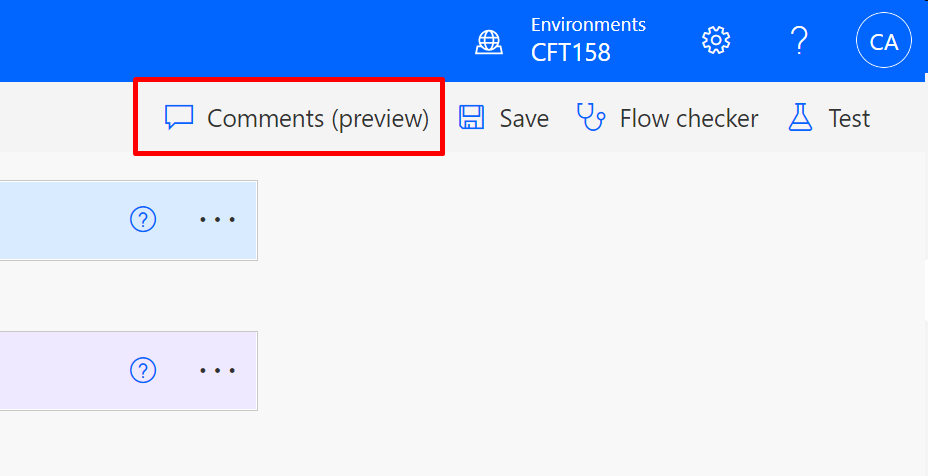The width and height of the screenshot is (928, 476).
Task: Click the Save floppy disk icon
Action: click(x=472, y=118)
